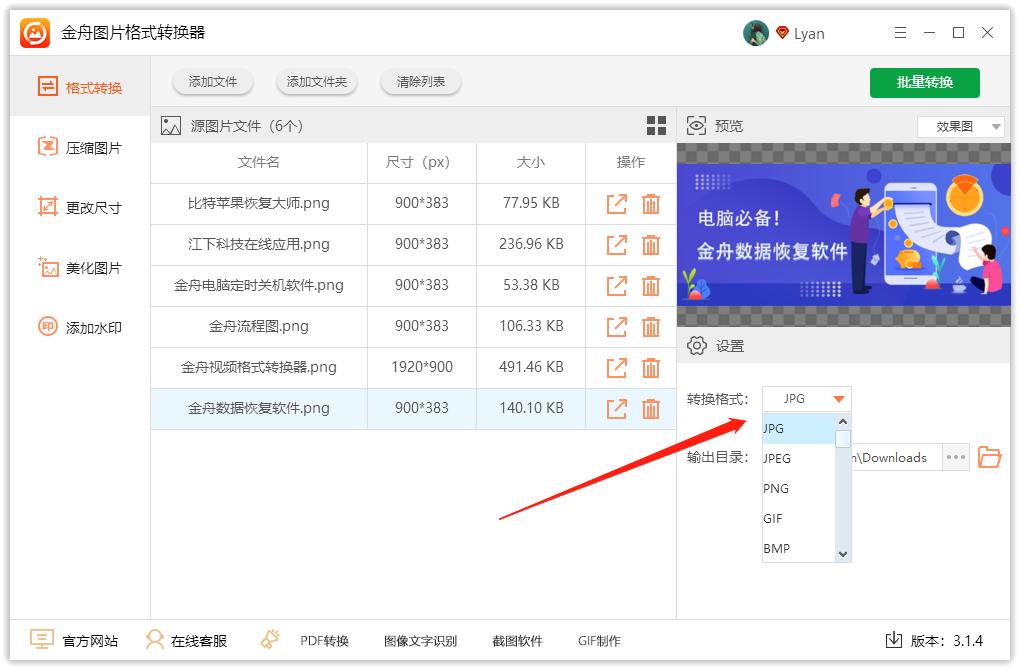Select row 金舟数据恢复软件.png
The image size is (1020, 670).
point(413,409)
